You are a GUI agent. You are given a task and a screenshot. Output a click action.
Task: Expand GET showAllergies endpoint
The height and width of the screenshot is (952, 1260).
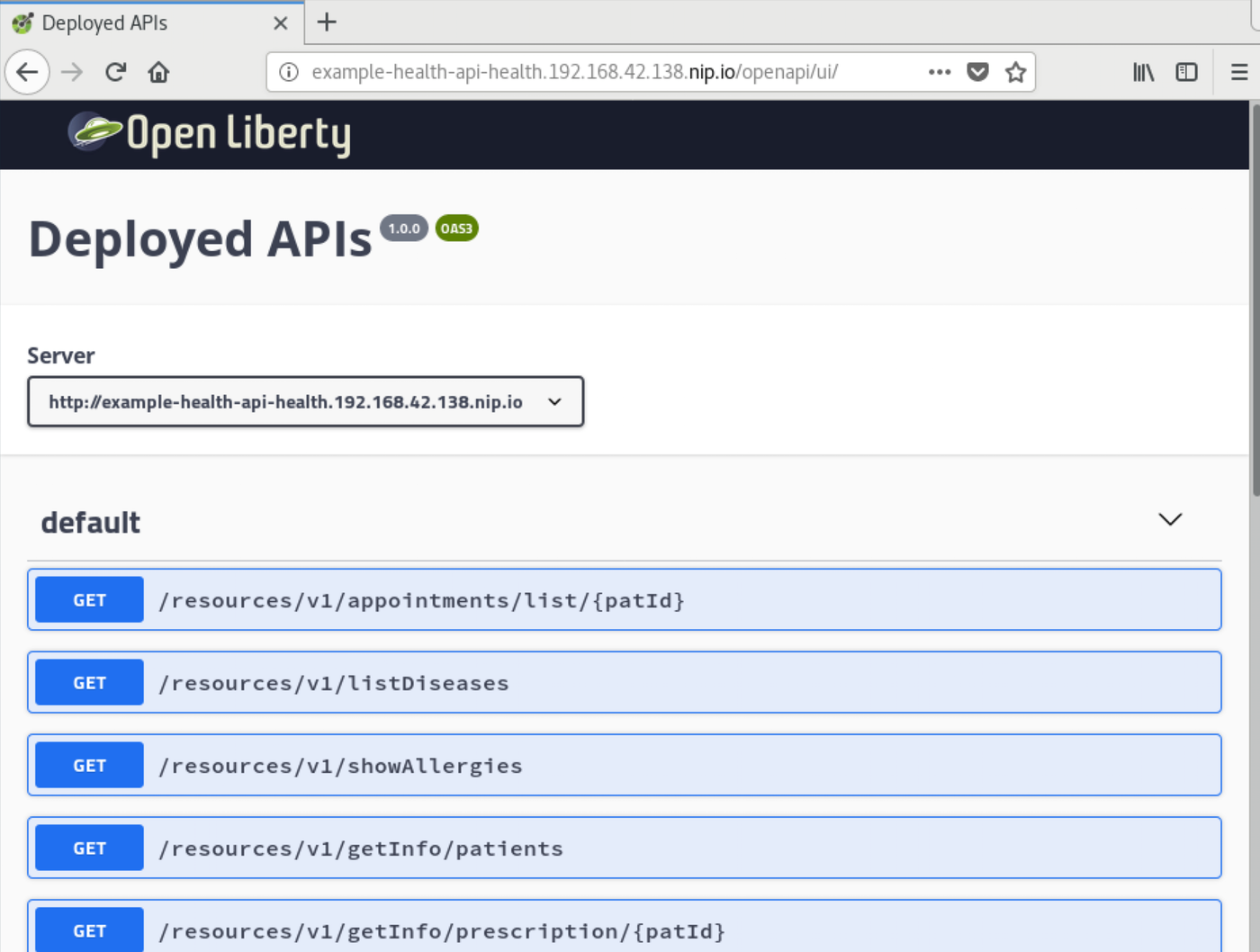625,765
